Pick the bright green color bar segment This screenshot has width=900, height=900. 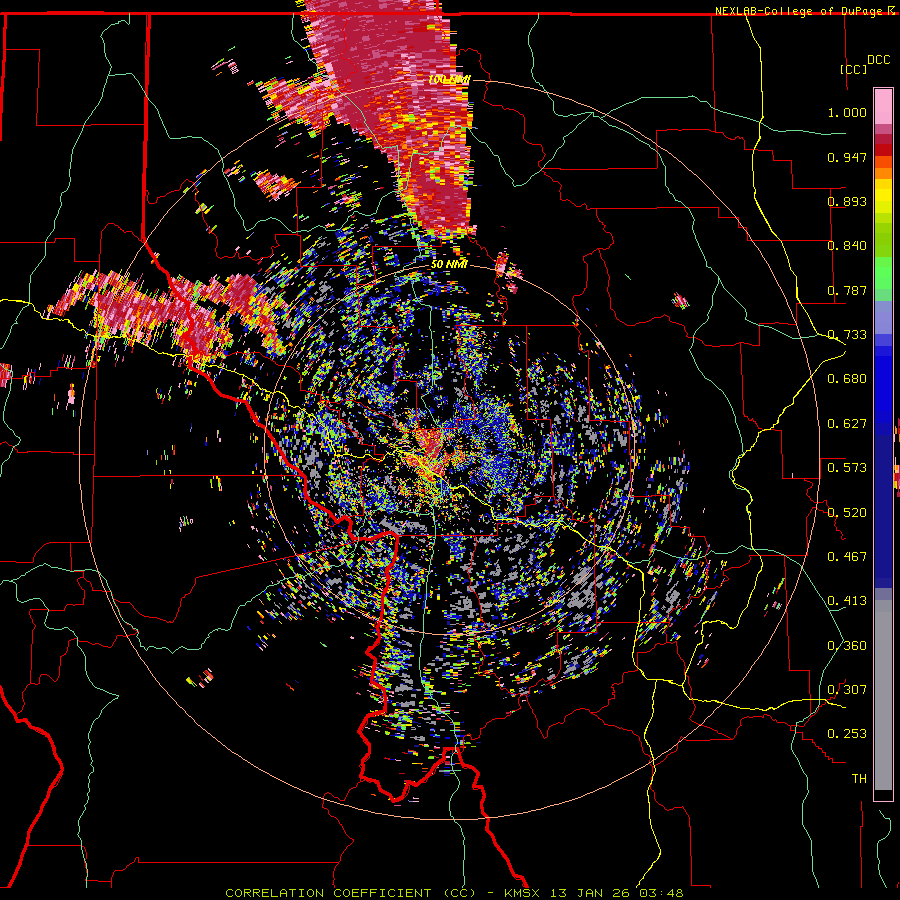(883, 273)
